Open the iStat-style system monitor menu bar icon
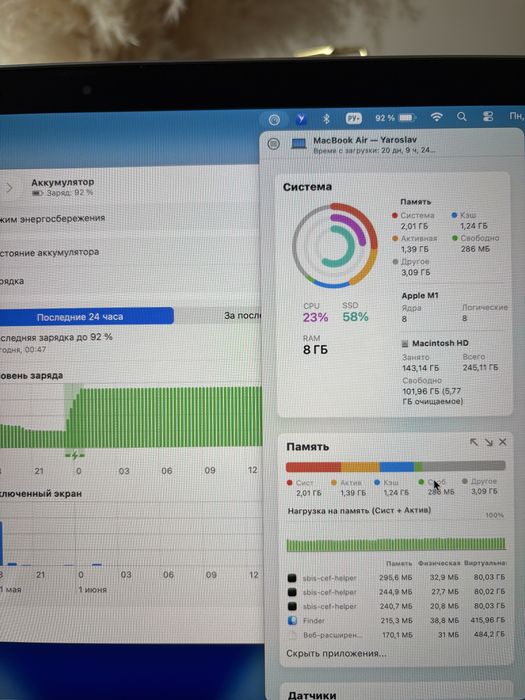Viewport: 525px width, 700px height. click(274, 119)
